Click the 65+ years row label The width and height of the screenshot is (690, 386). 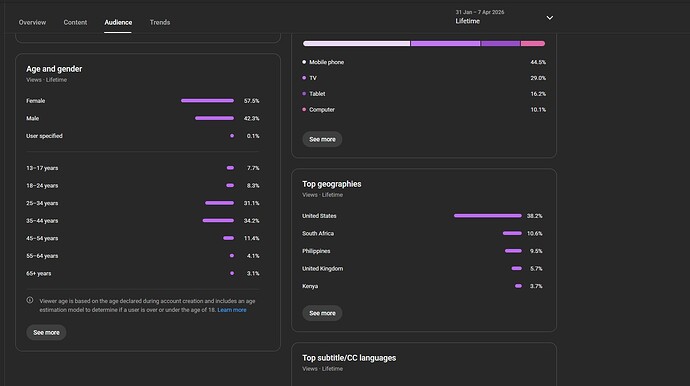click(39, 274)
